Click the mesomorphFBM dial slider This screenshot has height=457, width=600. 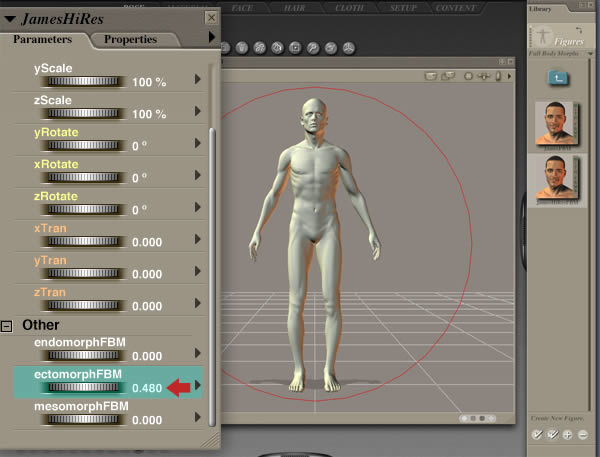click(83, 419)
